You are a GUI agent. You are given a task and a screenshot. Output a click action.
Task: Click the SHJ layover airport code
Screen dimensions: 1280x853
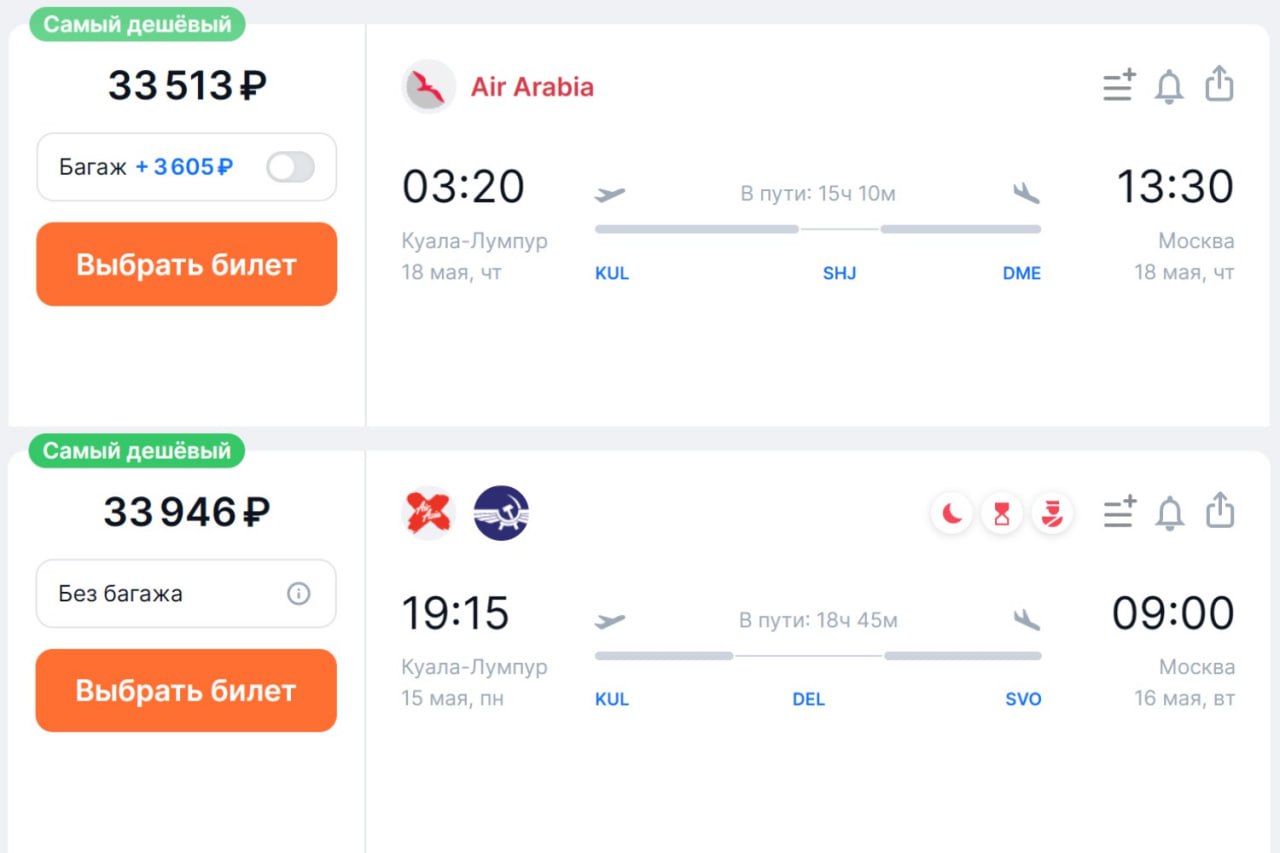click(x=839, y=274)
